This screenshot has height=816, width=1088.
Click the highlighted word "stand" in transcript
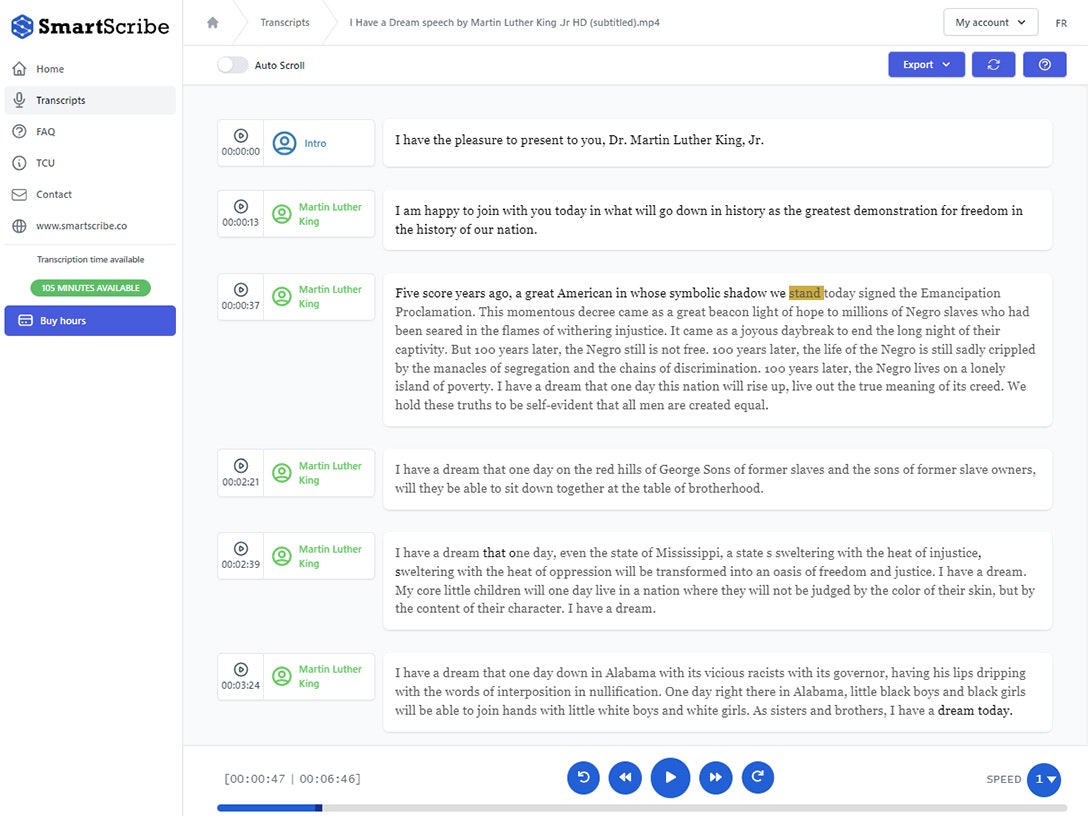point(805,293)
